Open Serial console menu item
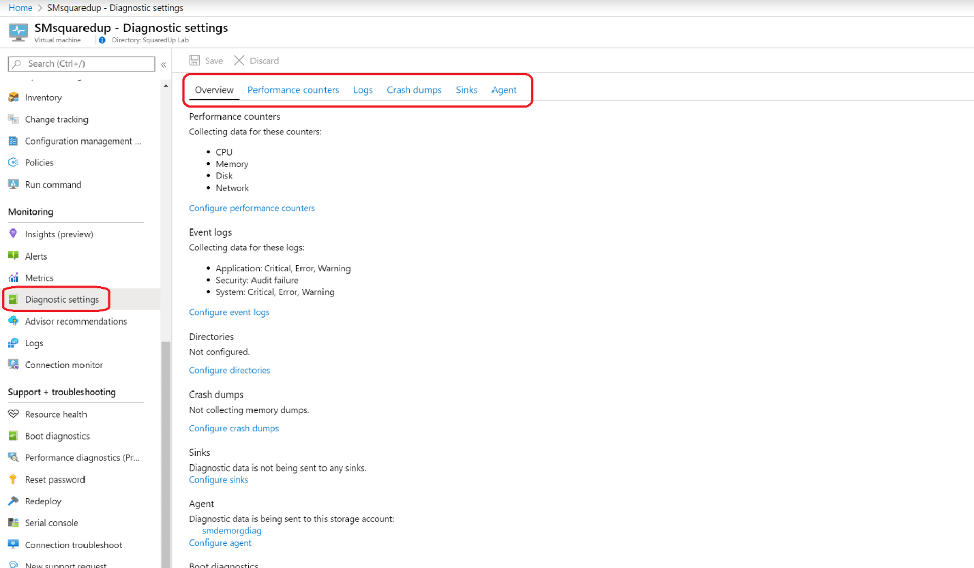 [x=52, y=523]
